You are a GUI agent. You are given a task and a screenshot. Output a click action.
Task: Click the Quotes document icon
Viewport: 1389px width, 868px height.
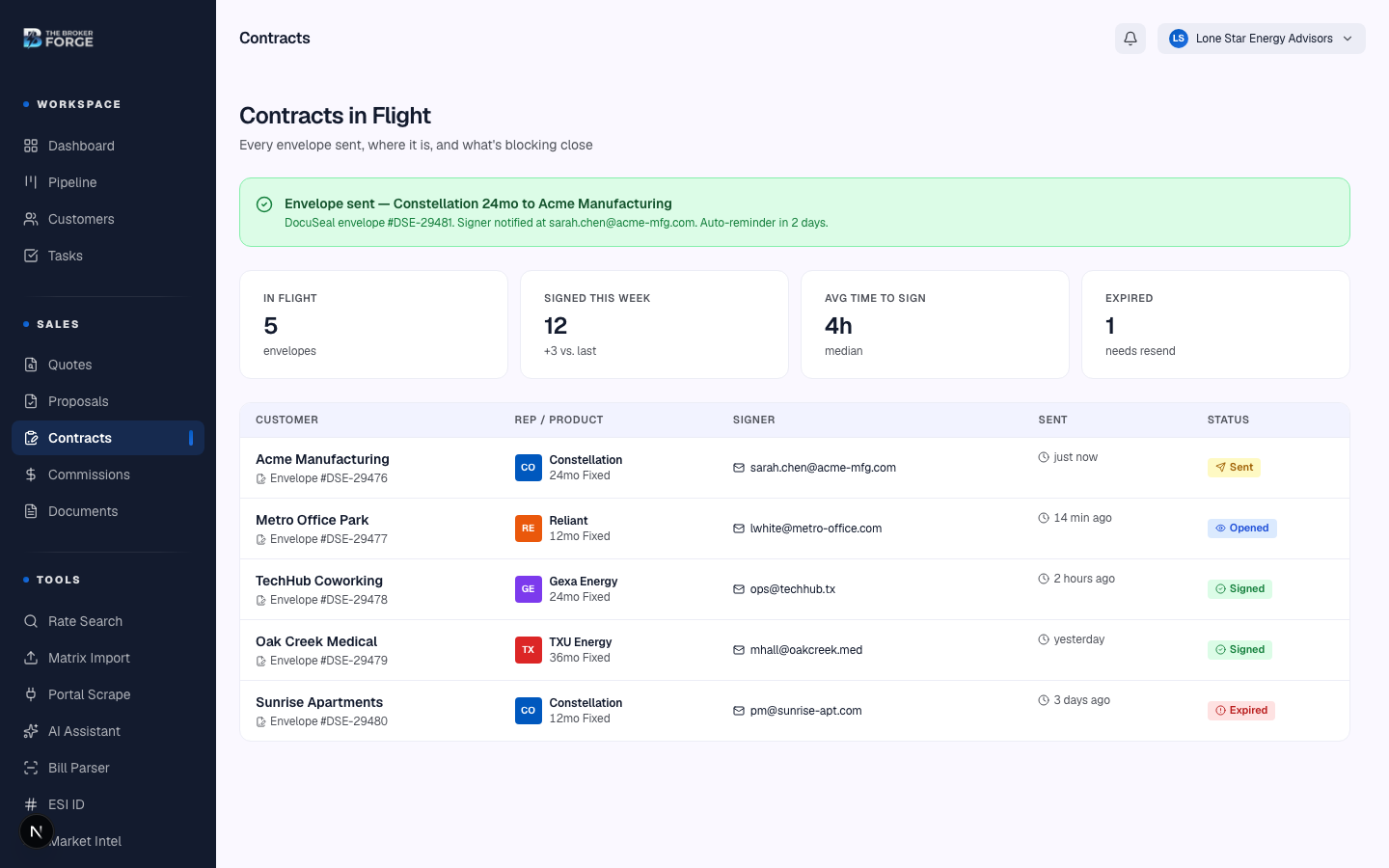[x=31, y=365]
